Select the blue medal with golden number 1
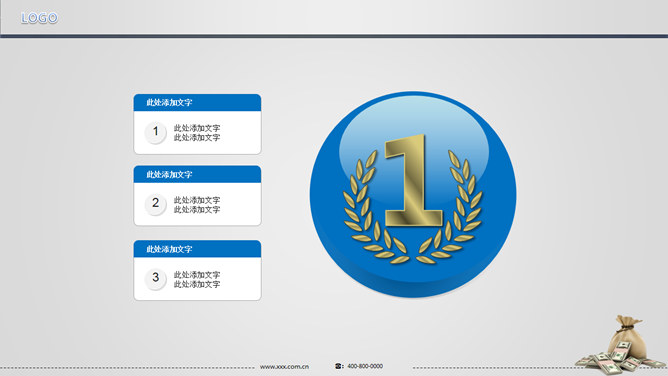The image size is (668, 376). [x=413, y=194]
